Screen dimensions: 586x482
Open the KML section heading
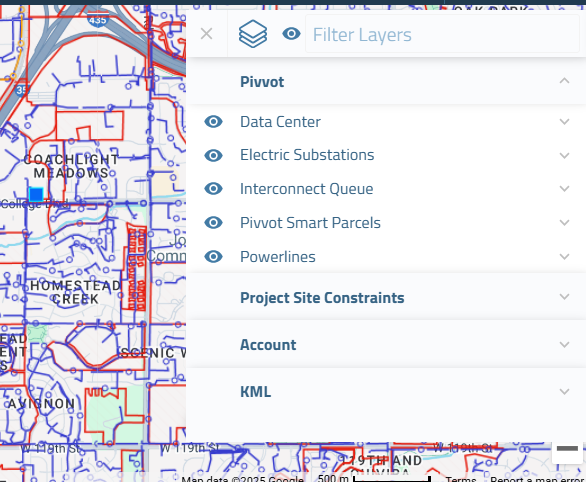(255, 392)
